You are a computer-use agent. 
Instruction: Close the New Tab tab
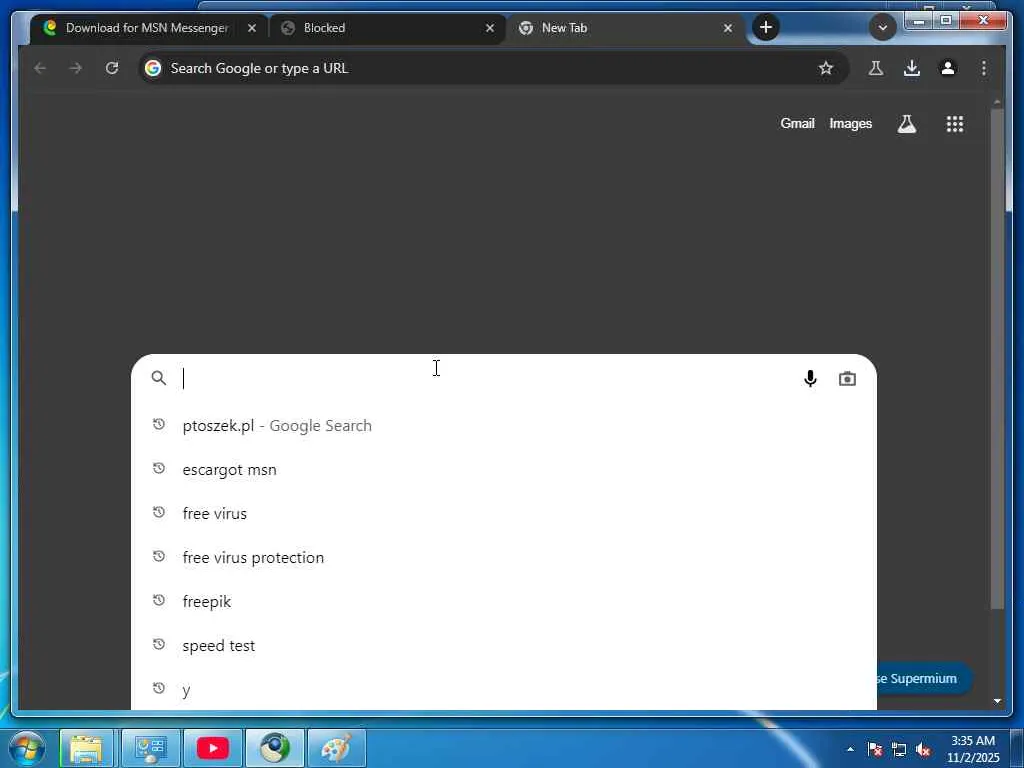(x=728, y=28)
